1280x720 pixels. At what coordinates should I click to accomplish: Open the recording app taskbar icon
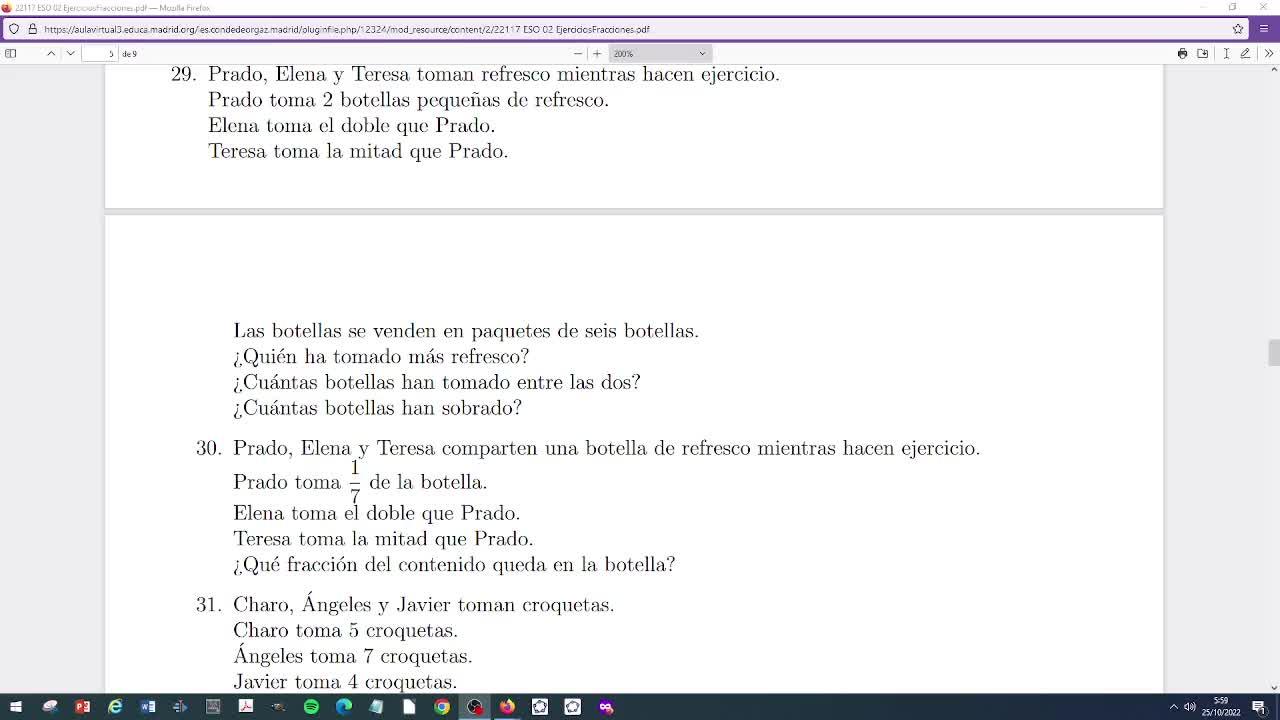coord(475,707)
